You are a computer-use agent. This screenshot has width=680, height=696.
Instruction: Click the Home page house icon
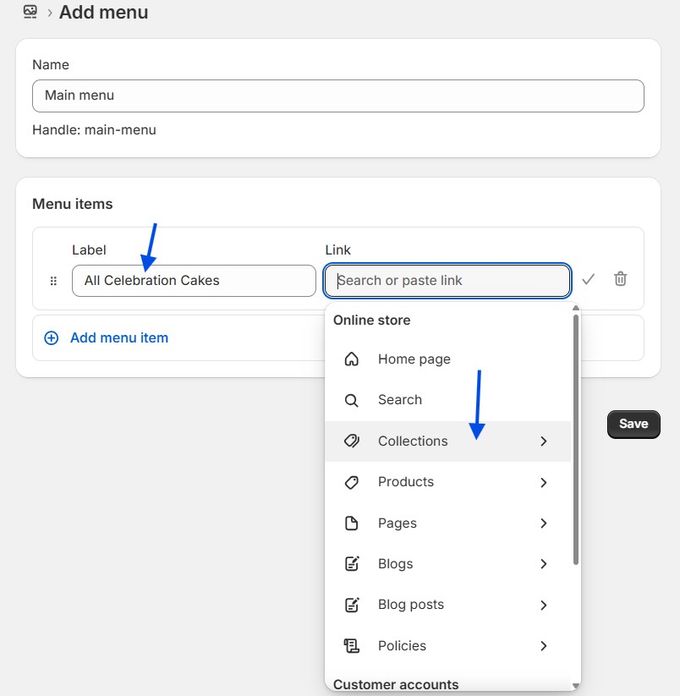coord(352,359)
